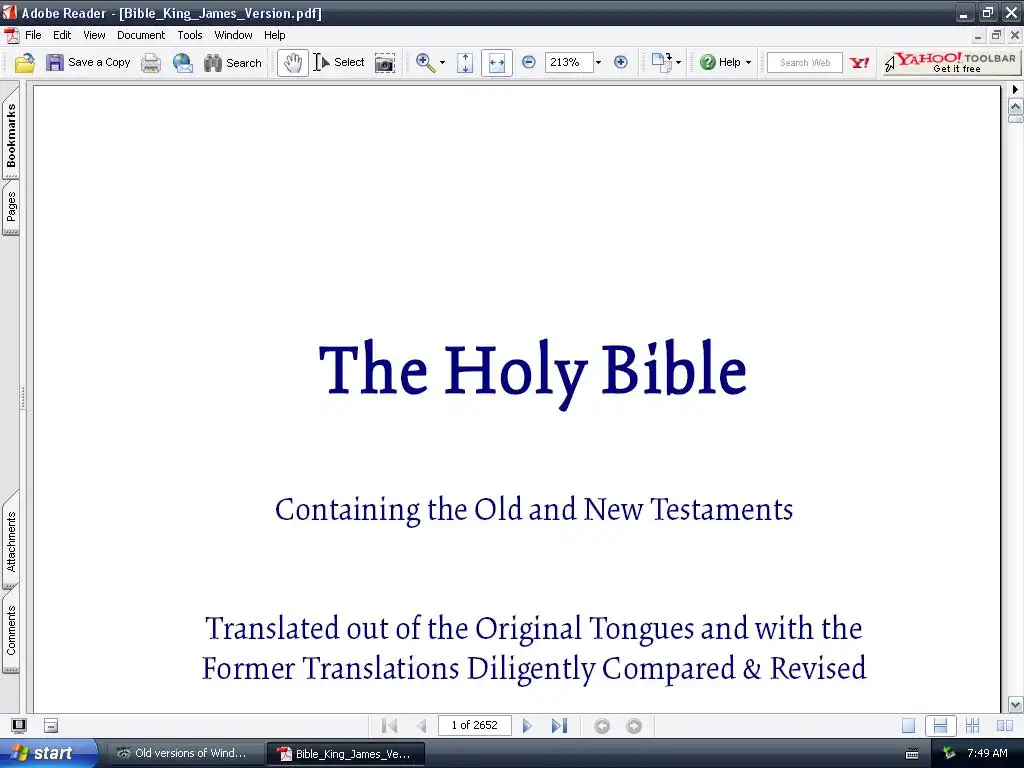Open a file with the folder icon
This screenshot has height=768, width=1024.
tap(24, 63)
